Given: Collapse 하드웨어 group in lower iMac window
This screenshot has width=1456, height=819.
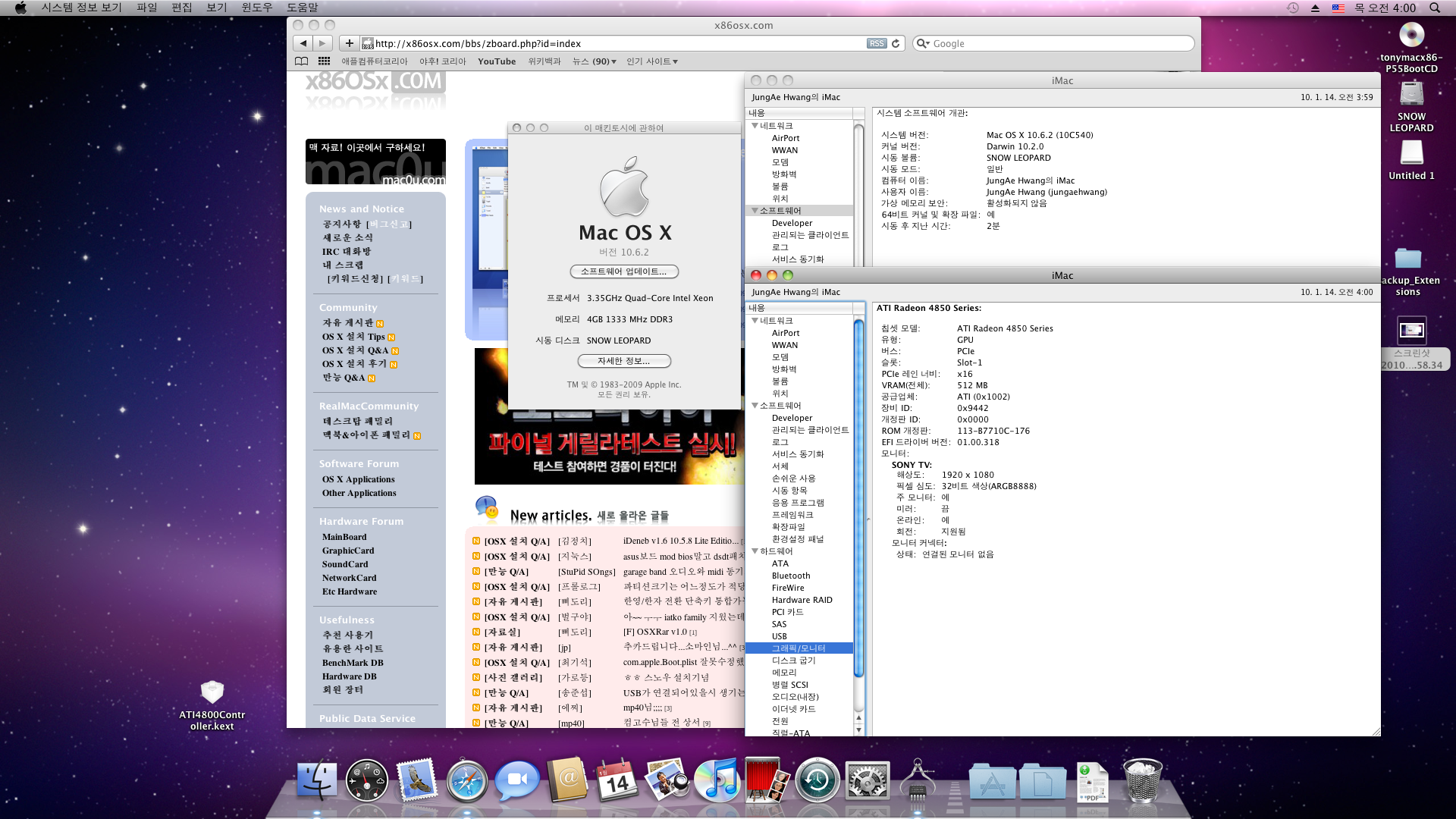Looking at the screenshot, I should [755, 551].
